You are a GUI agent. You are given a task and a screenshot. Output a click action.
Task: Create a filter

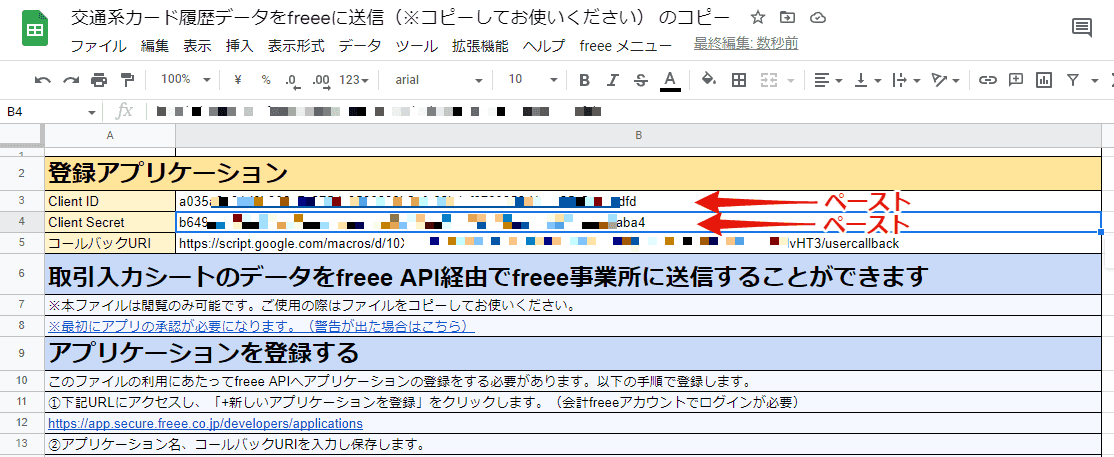[x=1073, y=80]
